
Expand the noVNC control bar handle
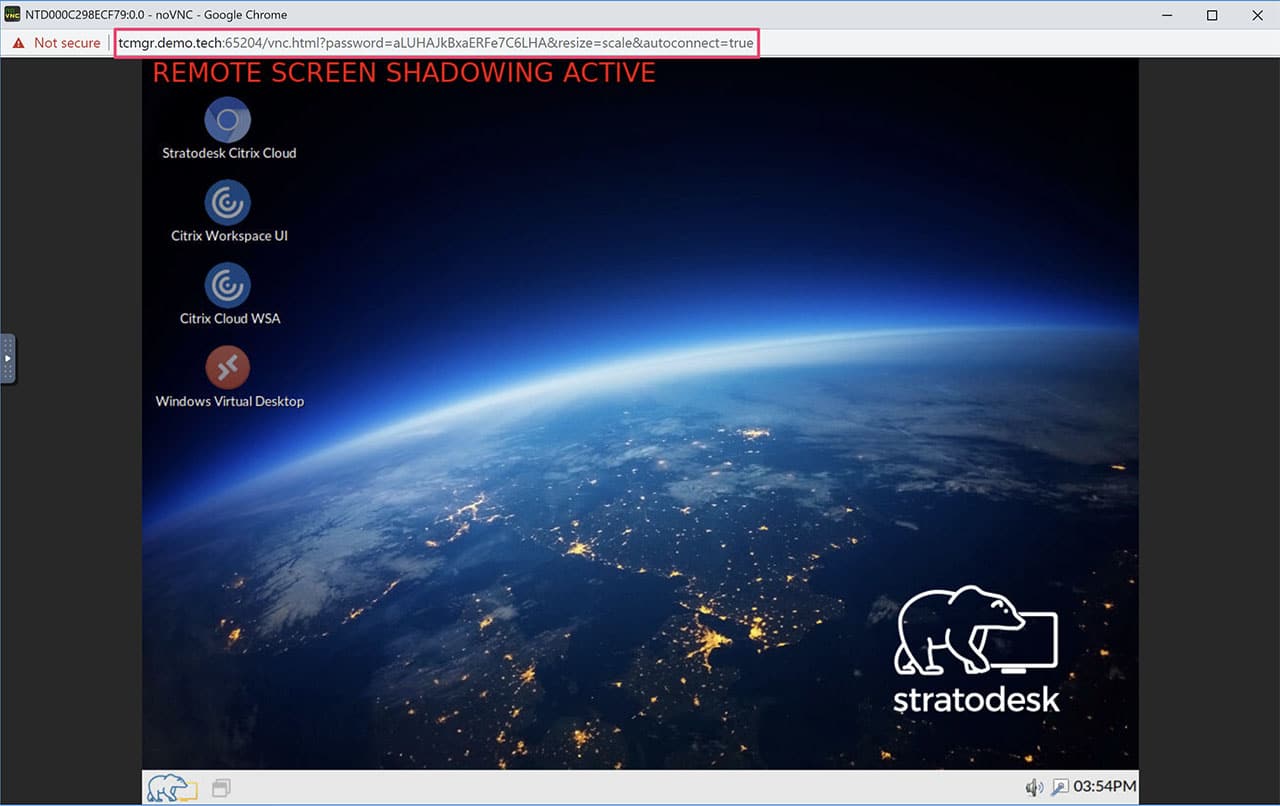(x=7, y=358)
